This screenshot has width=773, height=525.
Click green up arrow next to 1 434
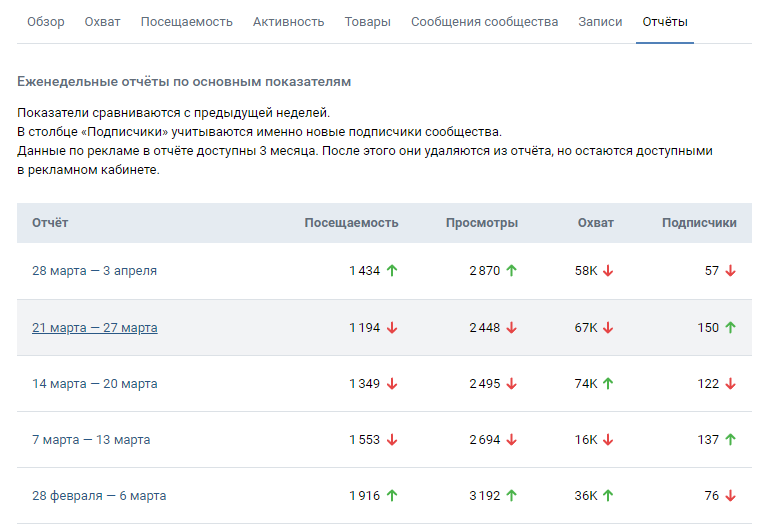(x=392, y=271)
